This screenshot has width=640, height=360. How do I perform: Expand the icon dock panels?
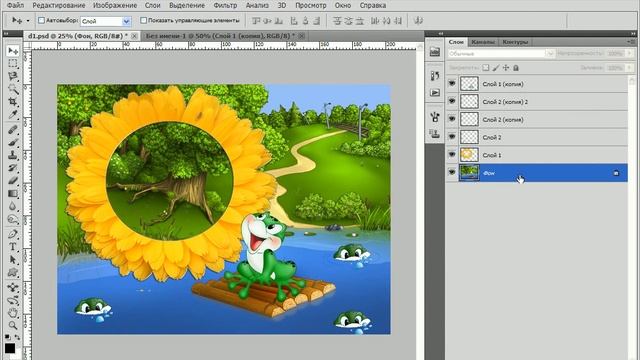[440, 34]
